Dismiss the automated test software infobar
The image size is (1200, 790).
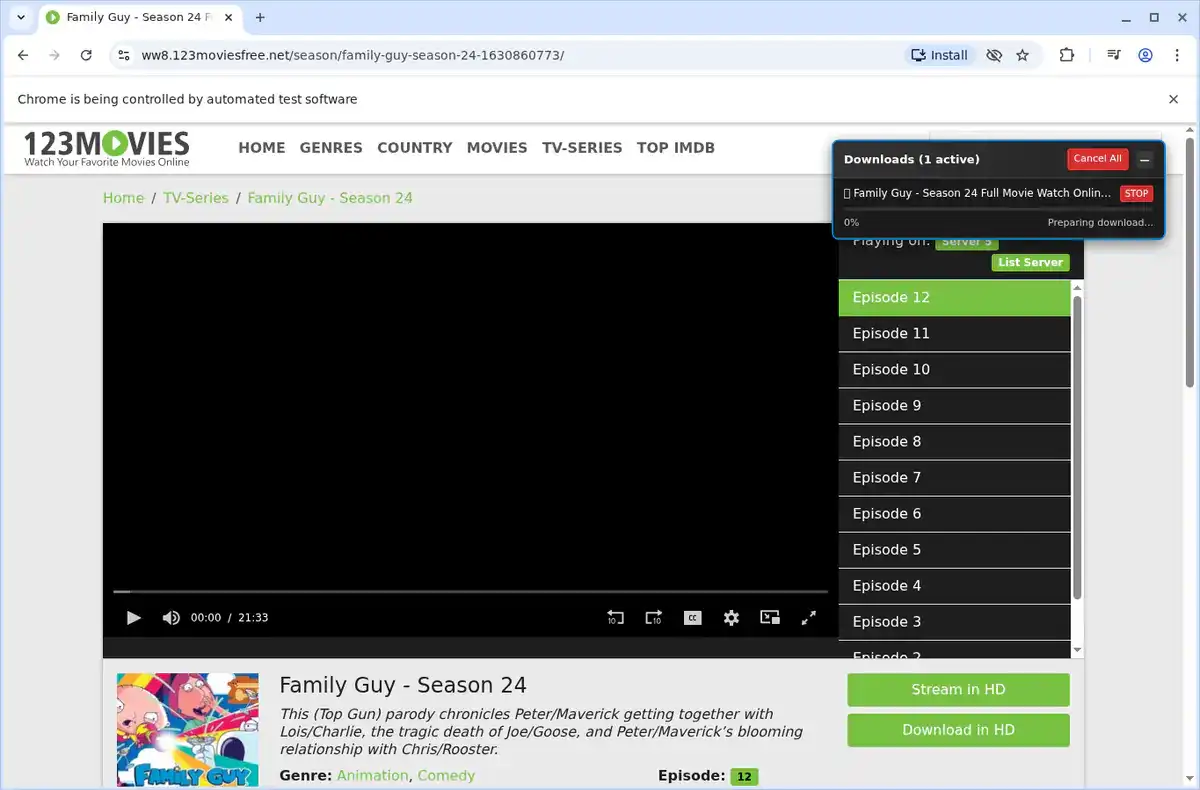click(x=1173, y=99)
